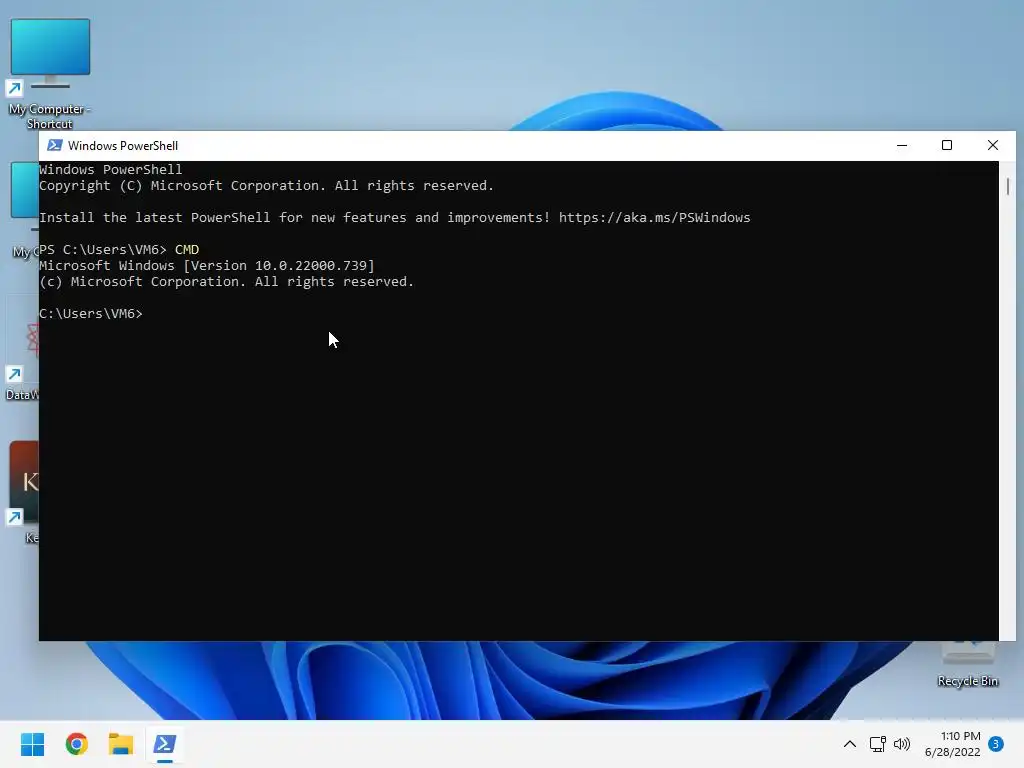Show hidden system tray icons
The height and width of the screenshot is (768, 1024).
[850, 744]
